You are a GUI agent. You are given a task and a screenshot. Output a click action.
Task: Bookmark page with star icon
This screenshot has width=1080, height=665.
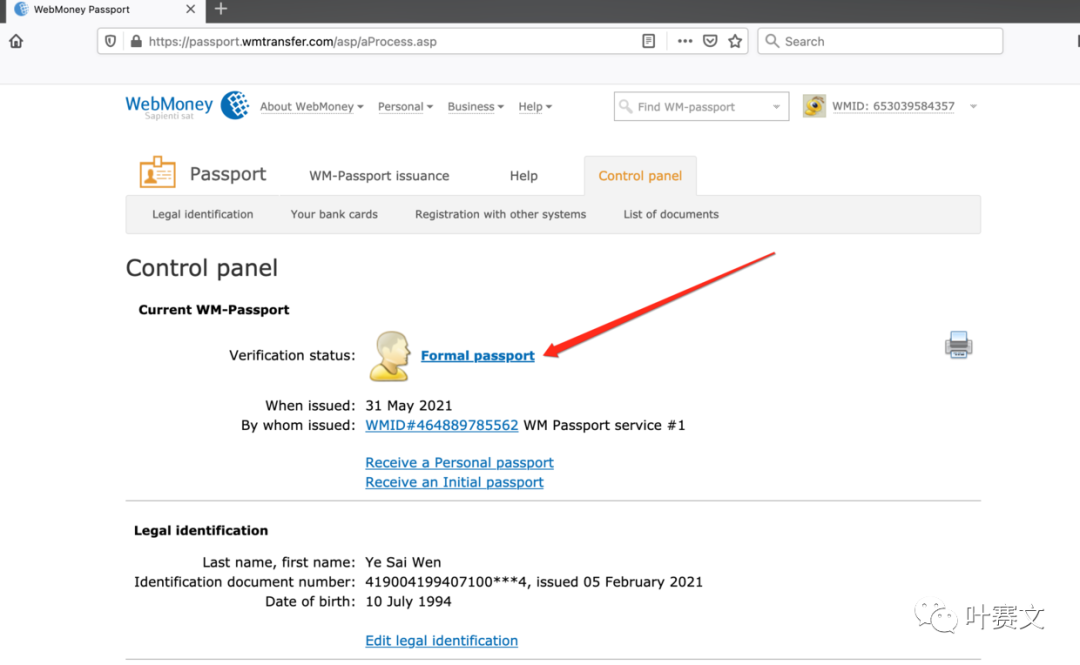click(736, 42)
